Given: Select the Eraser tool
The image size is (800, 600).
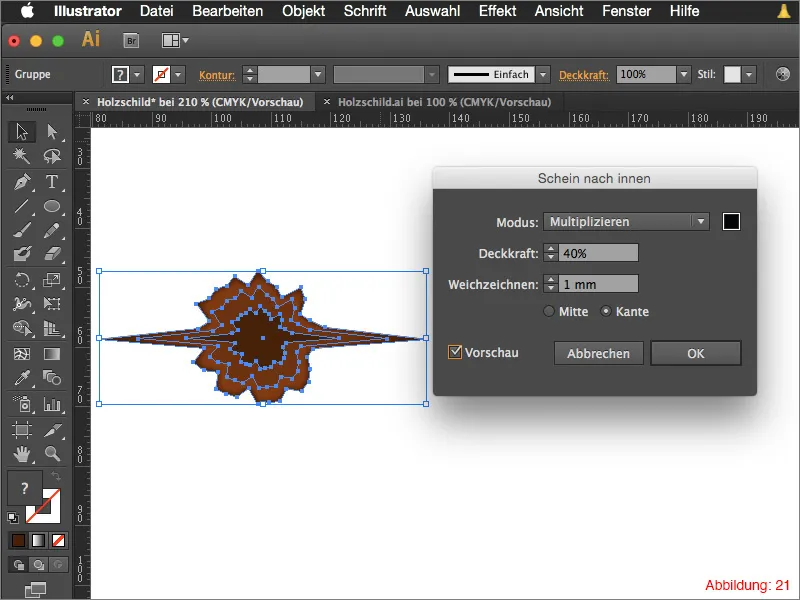Looking at the screenshot, I should point(52,254).
